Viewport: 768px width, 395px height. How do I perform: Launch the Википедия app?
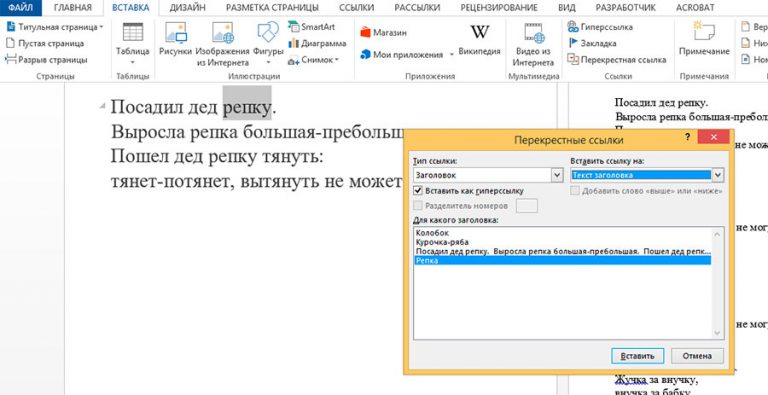click(x=480, y=41)
